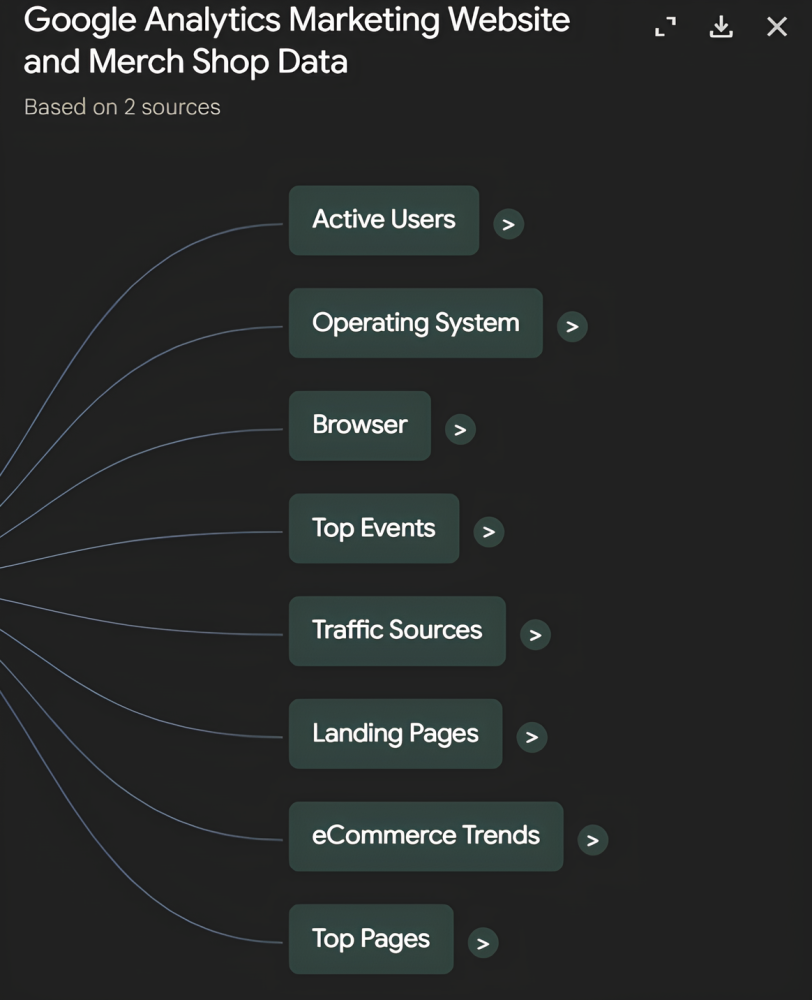This screenshot has height=1000, width=812.
Task: Expand the Traffic Sources node chevron
Action: tap(535, 635)
